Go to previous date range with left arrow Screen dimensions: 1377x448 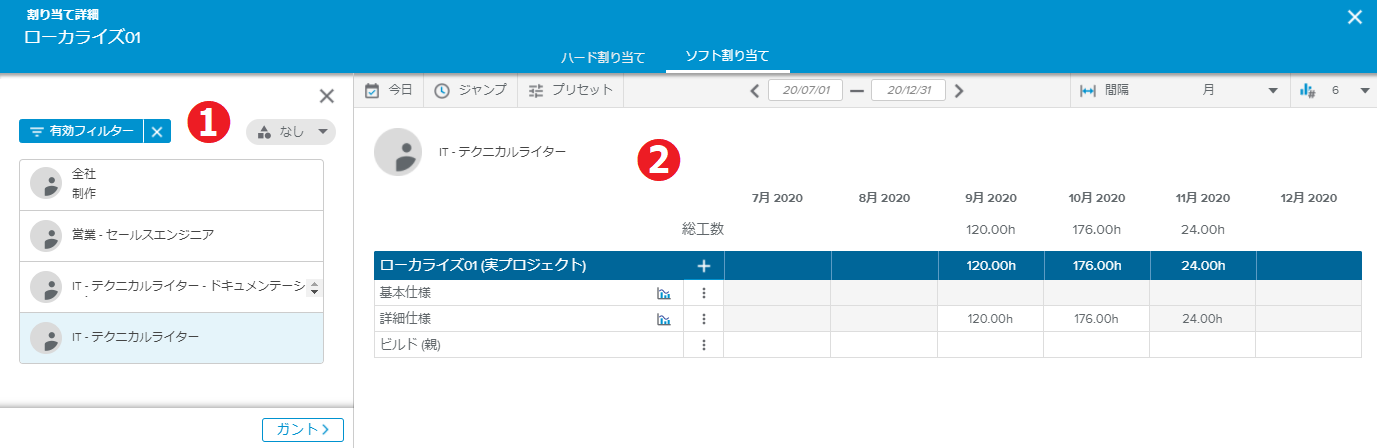756,91
